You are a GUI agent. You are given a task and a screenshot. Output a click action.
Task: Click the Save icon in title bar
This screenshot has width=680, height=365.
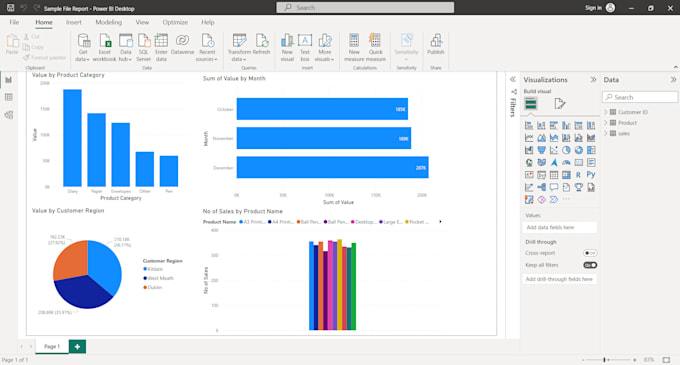[x=11, y=8]
